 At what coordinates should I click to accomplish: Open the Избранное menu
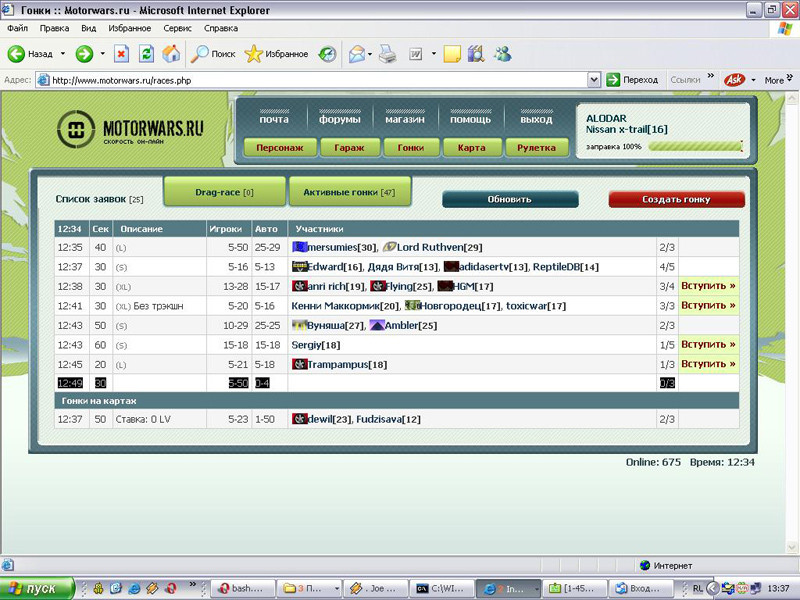pyautogui.click(x=130, y=28)
